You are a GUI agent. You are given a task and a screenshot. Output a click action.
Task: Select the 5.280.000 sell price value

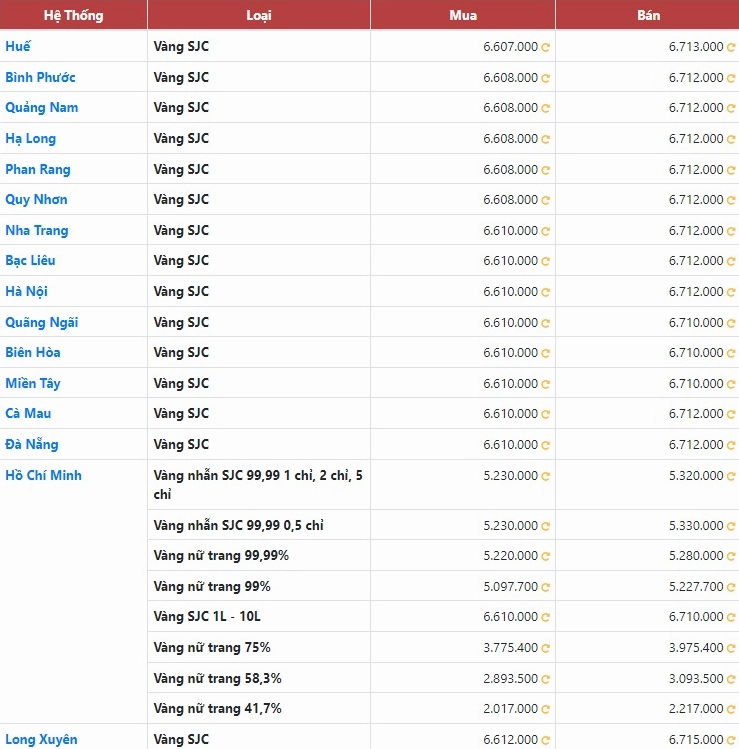(x=696, y=556)
